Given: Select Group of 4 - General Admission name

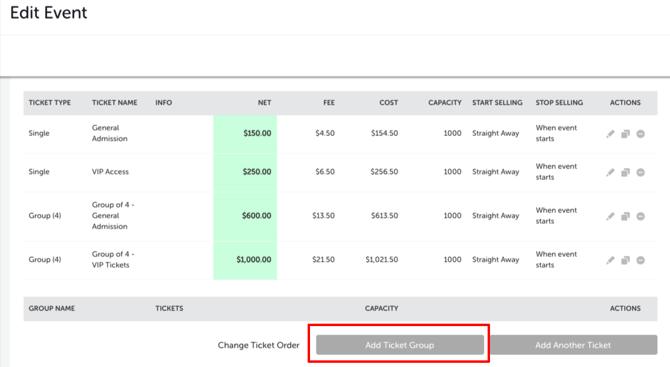Looking at the screenshot, I should (x=113, y=216).
